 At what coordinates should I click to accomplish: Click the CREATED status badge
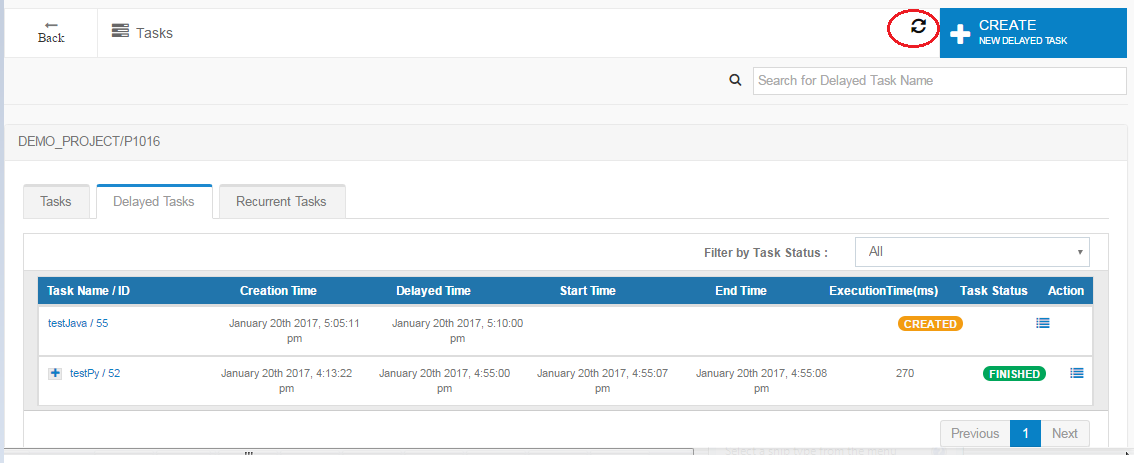point(930,324)
